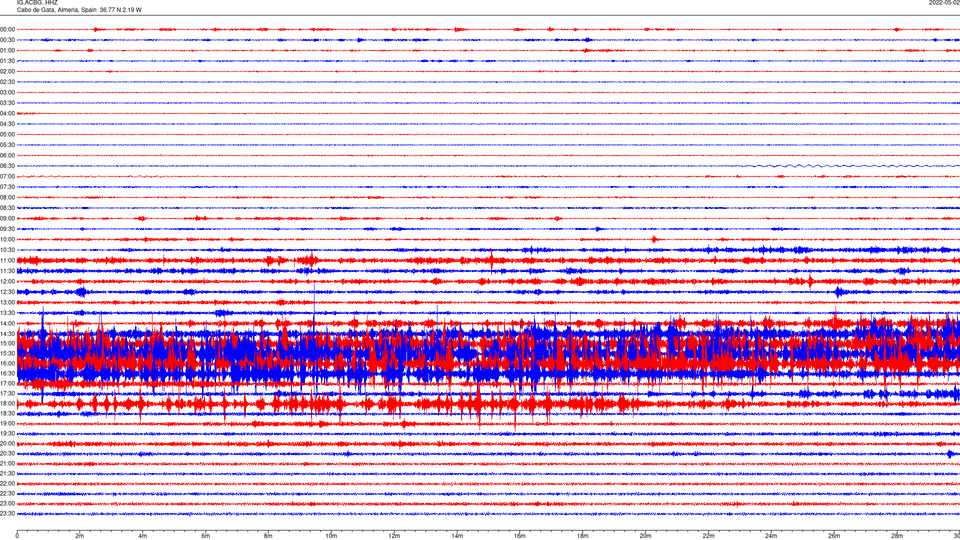Select the 22:30 trace time label
This screenshot has width=960, height=540.
point(7,493)
